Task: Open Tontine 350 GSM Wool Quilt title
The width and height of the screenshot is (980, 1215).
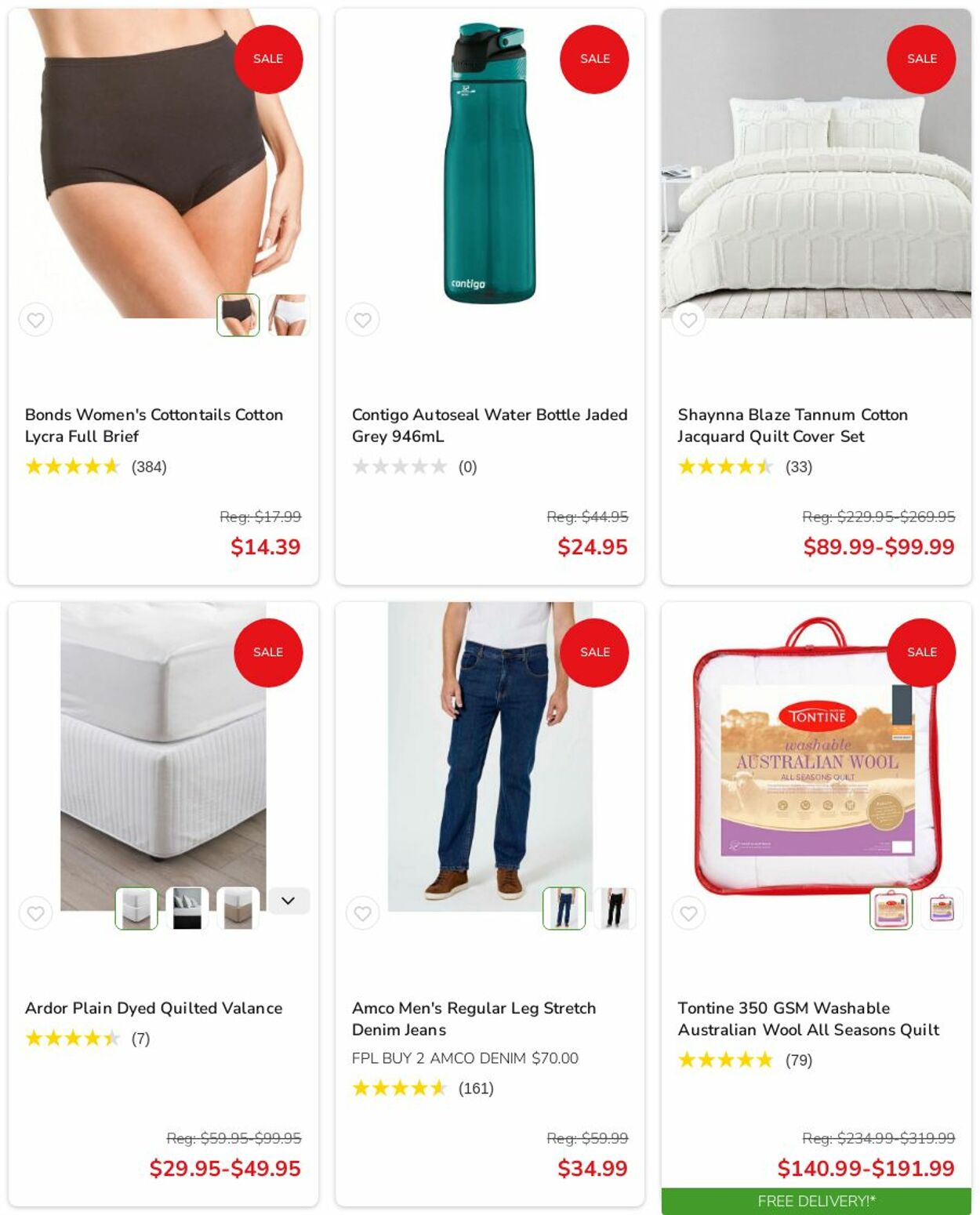Action: coord(808,1019)
